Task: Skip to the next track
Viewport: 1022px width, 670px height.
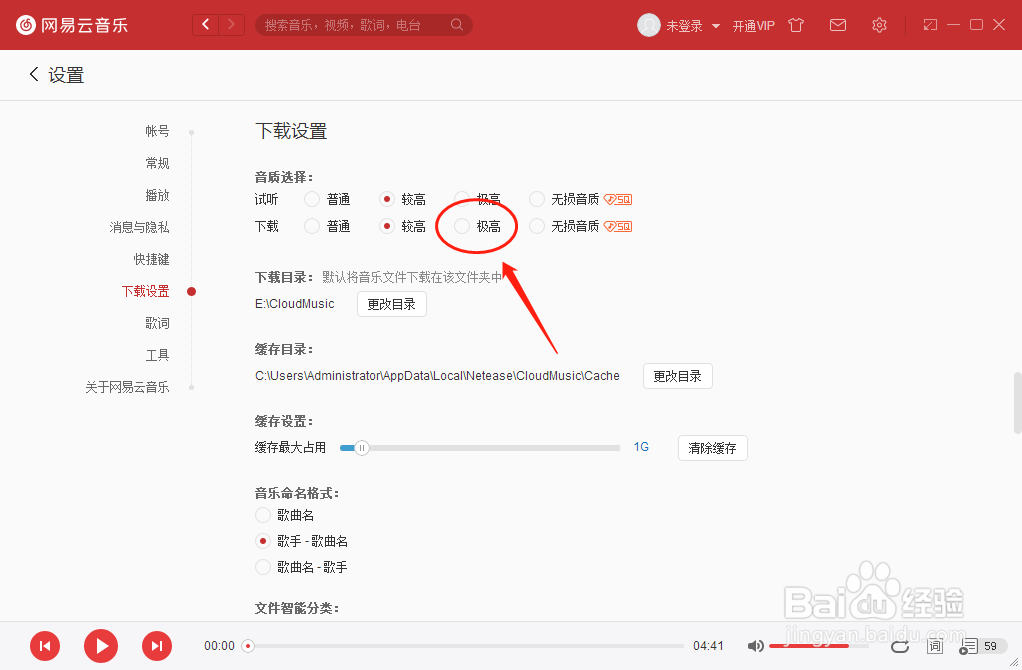Action: (x=157, y=646)
